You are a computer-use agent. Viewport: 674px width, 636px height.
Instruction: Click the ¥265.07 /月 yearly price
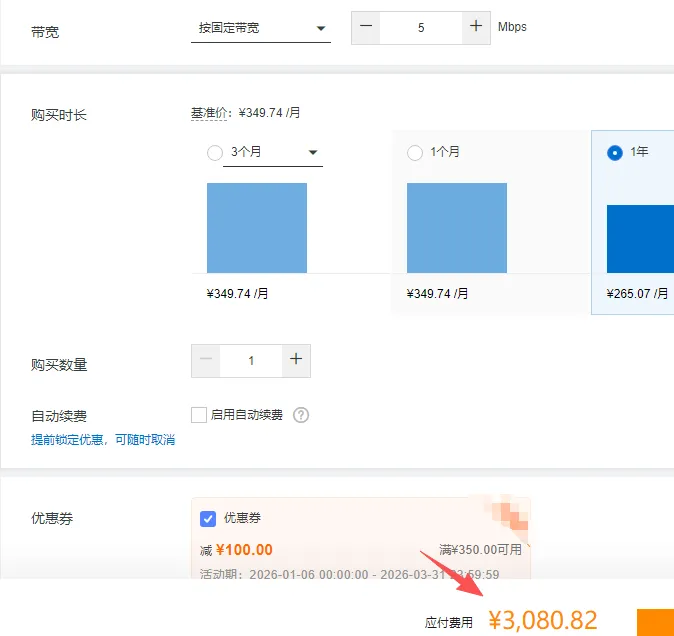(x=637, y=294)
